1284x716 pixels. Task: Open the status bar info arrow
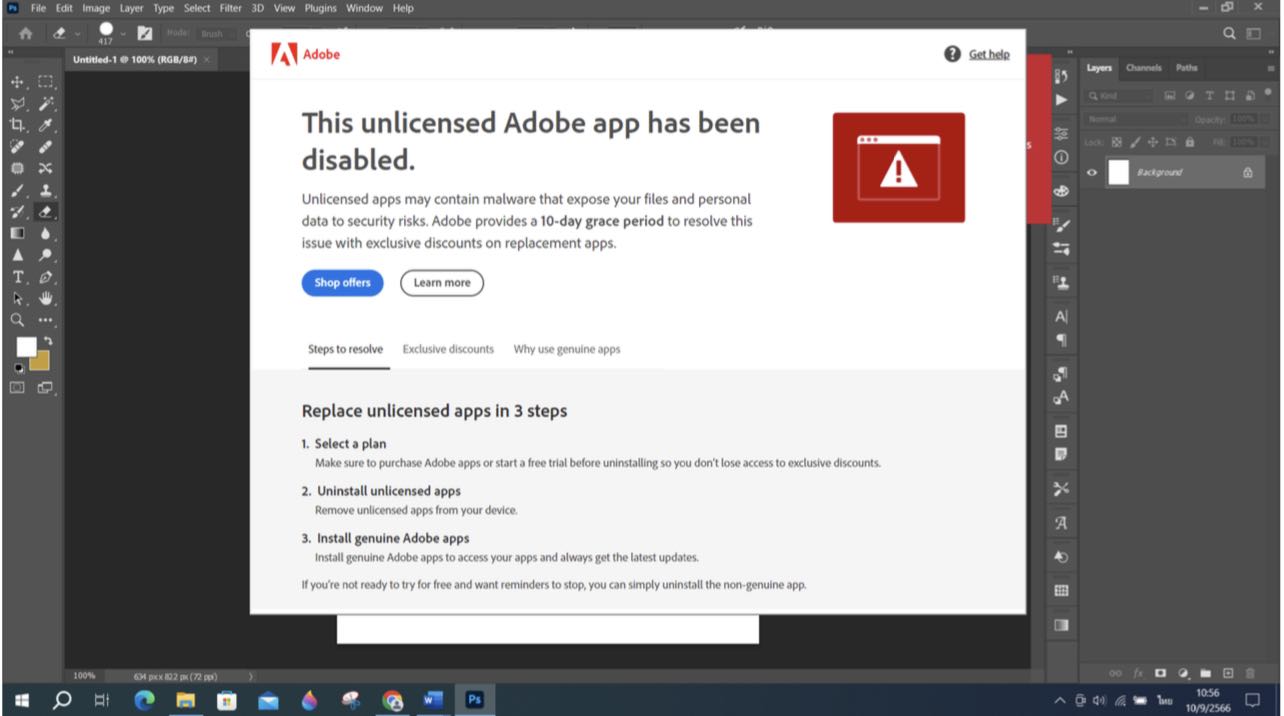(x=250, y=676)
